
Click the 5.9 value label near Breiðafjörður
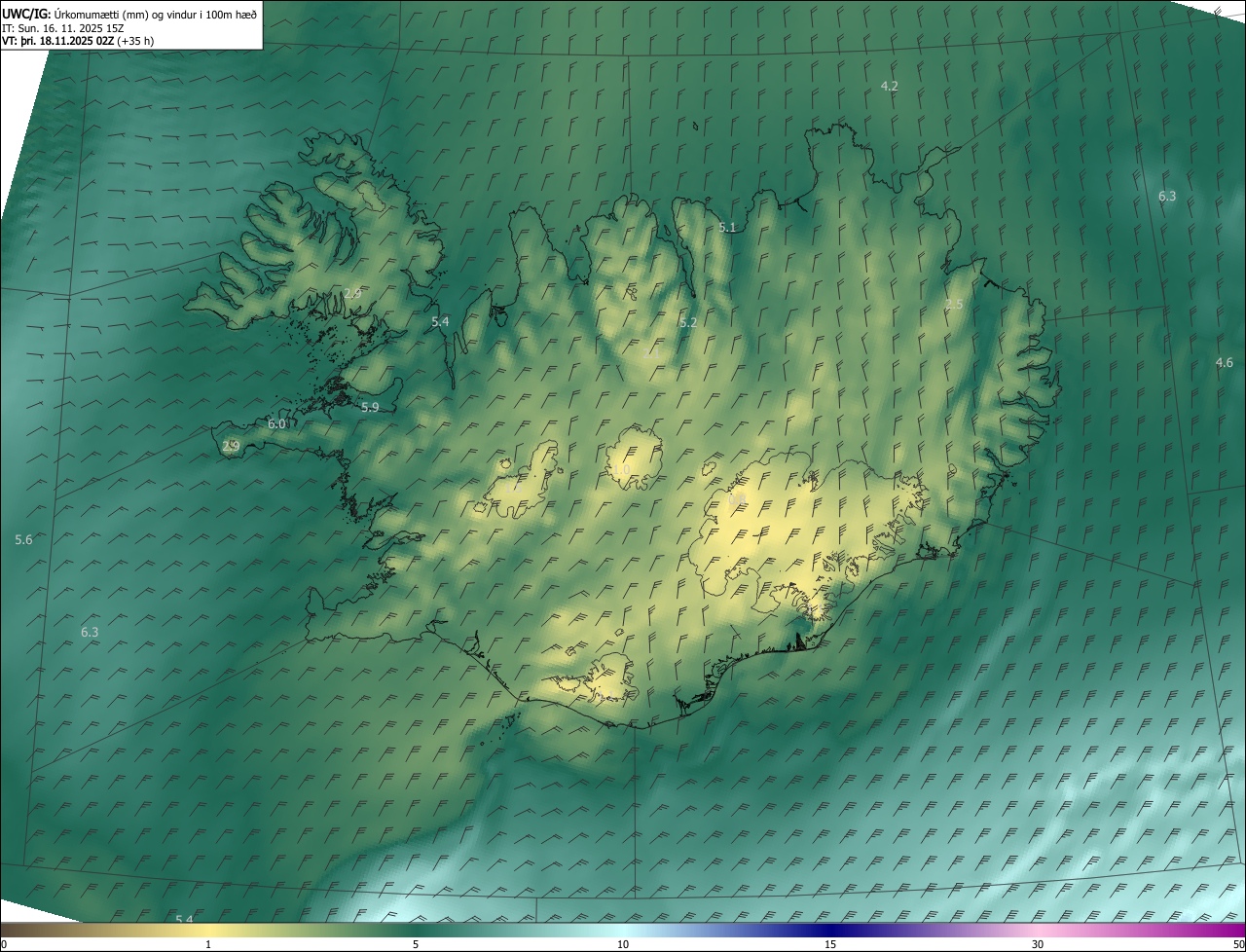tap(370, 407)
